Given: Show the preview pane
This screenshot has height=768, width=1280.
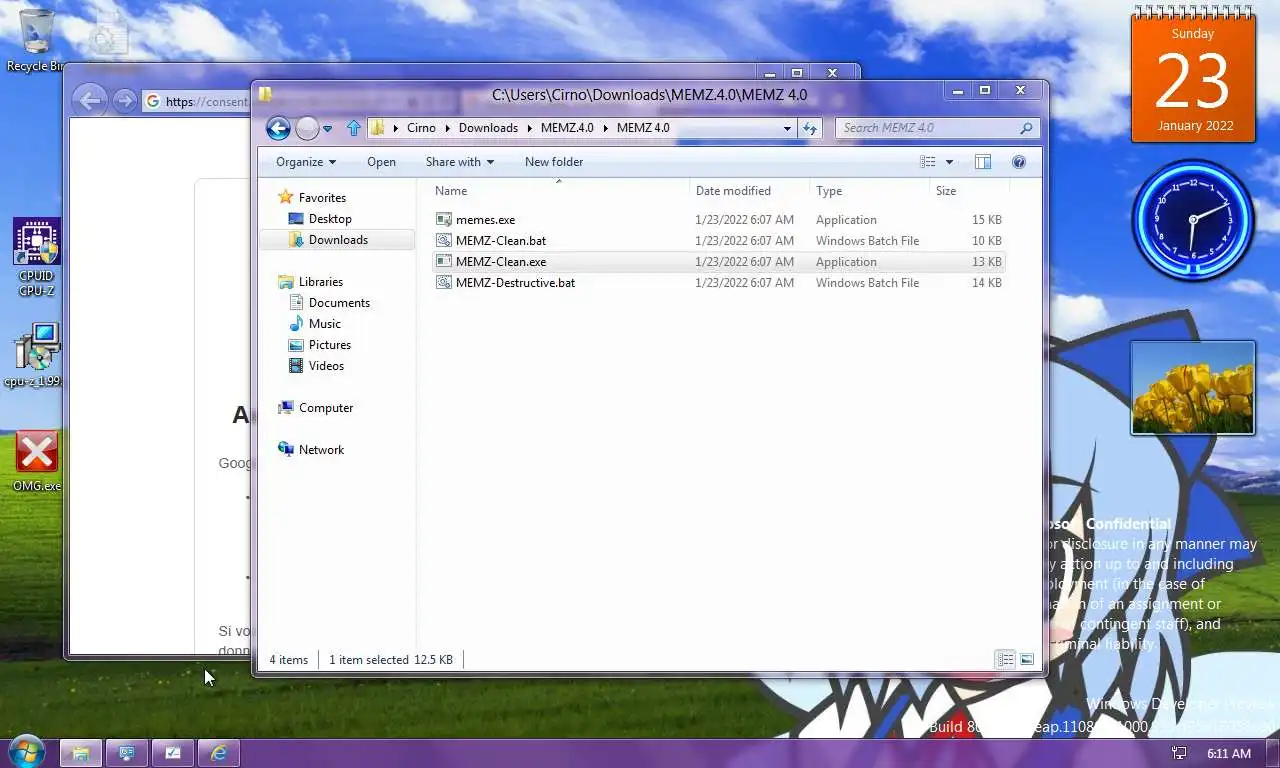Looking at the screenshot, I should [983, 162].
